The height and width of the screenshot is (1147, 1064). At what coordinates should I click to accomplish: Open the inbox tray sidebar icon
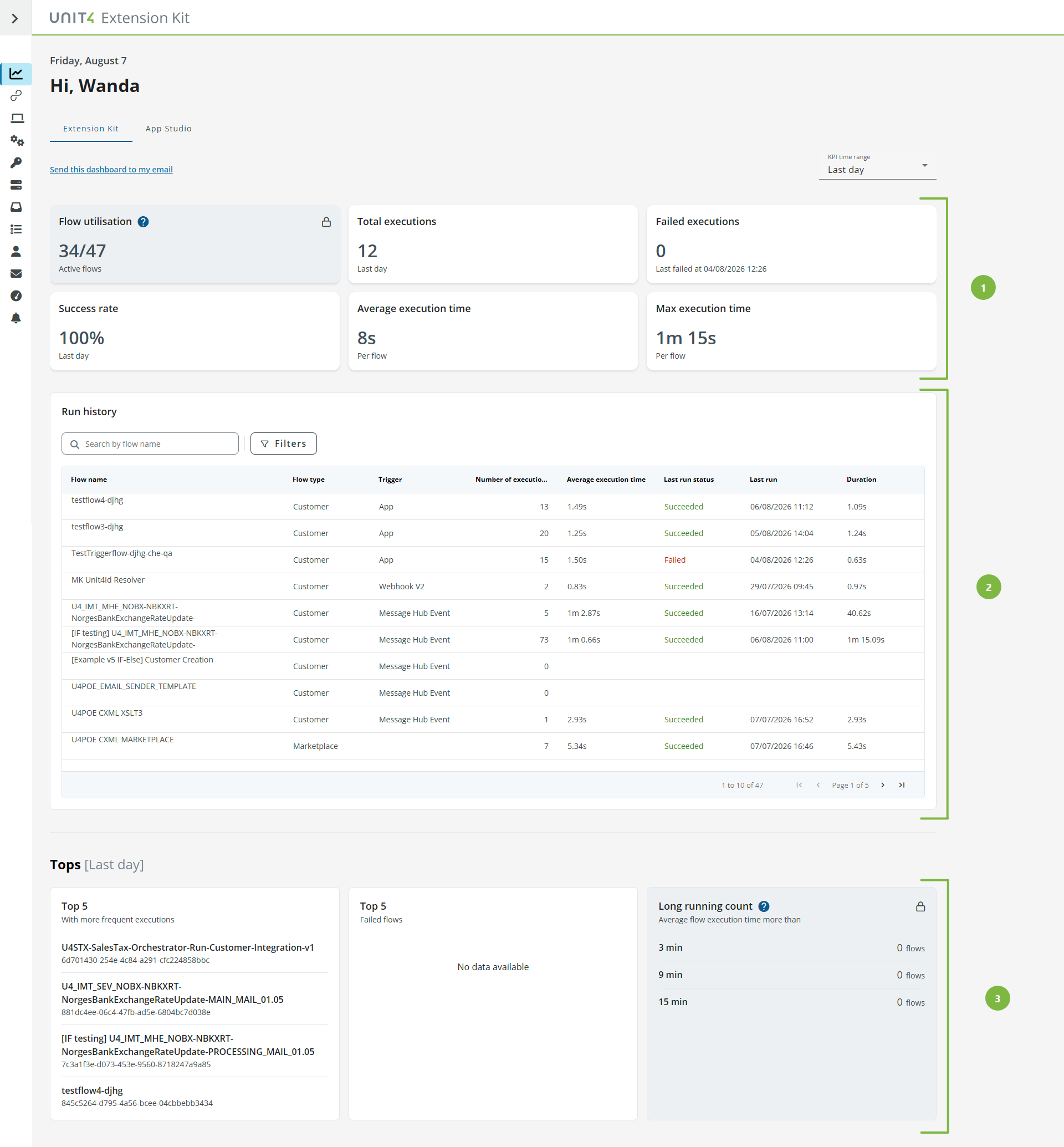16,207
